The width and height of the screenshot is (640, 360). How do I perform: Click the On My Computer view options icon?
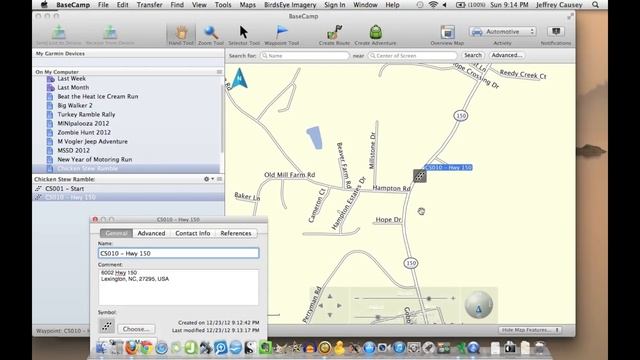[x=219, y=72]
